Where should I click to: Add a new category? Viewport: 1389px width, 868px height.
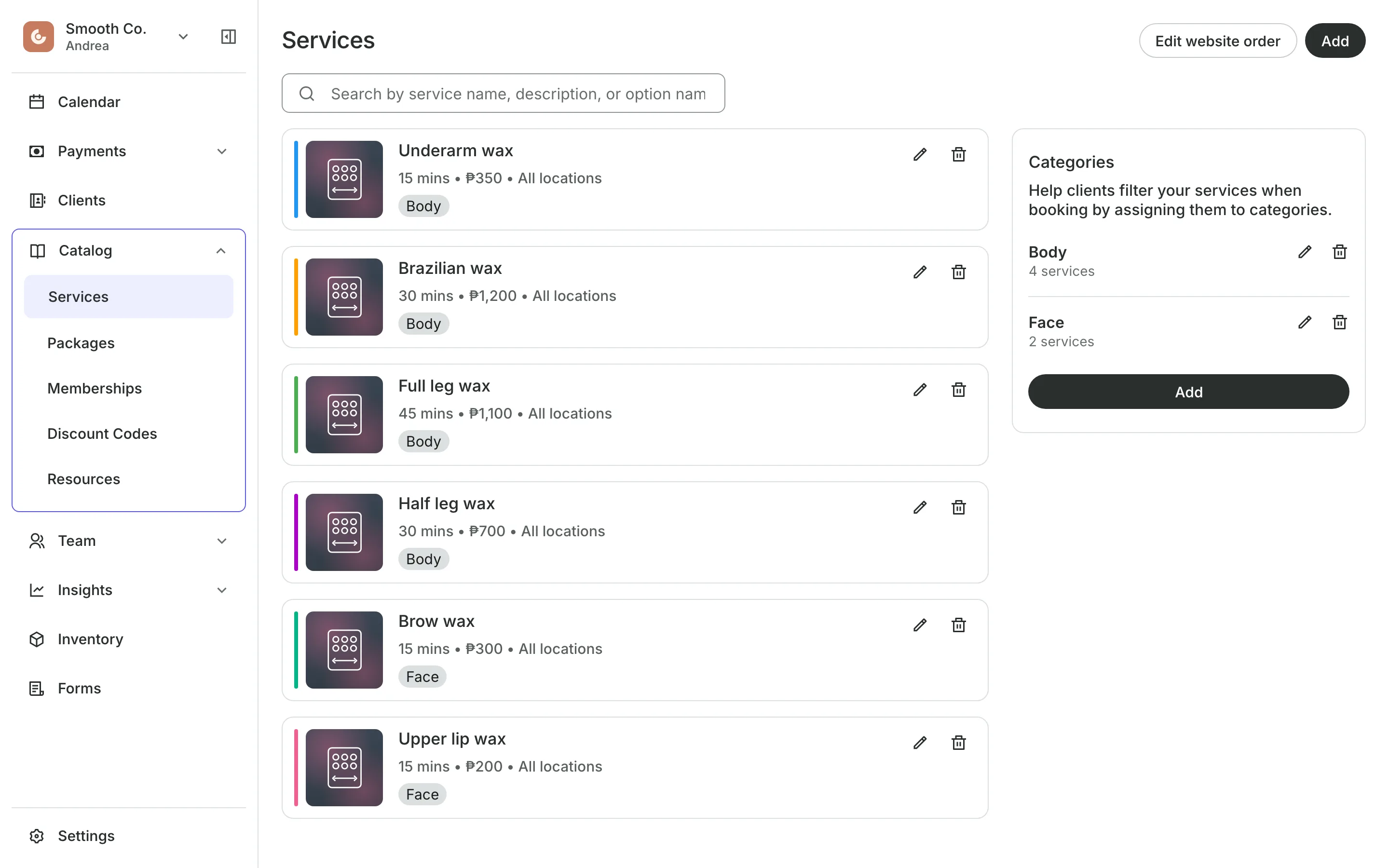pos(1188,392)
